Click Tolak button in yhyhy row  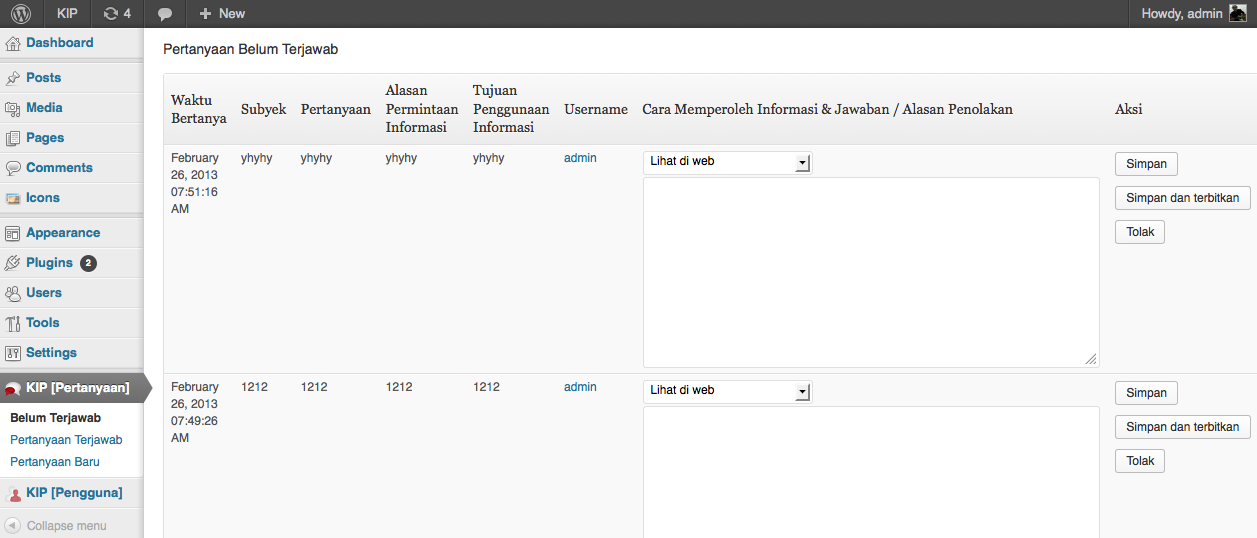1140,232
